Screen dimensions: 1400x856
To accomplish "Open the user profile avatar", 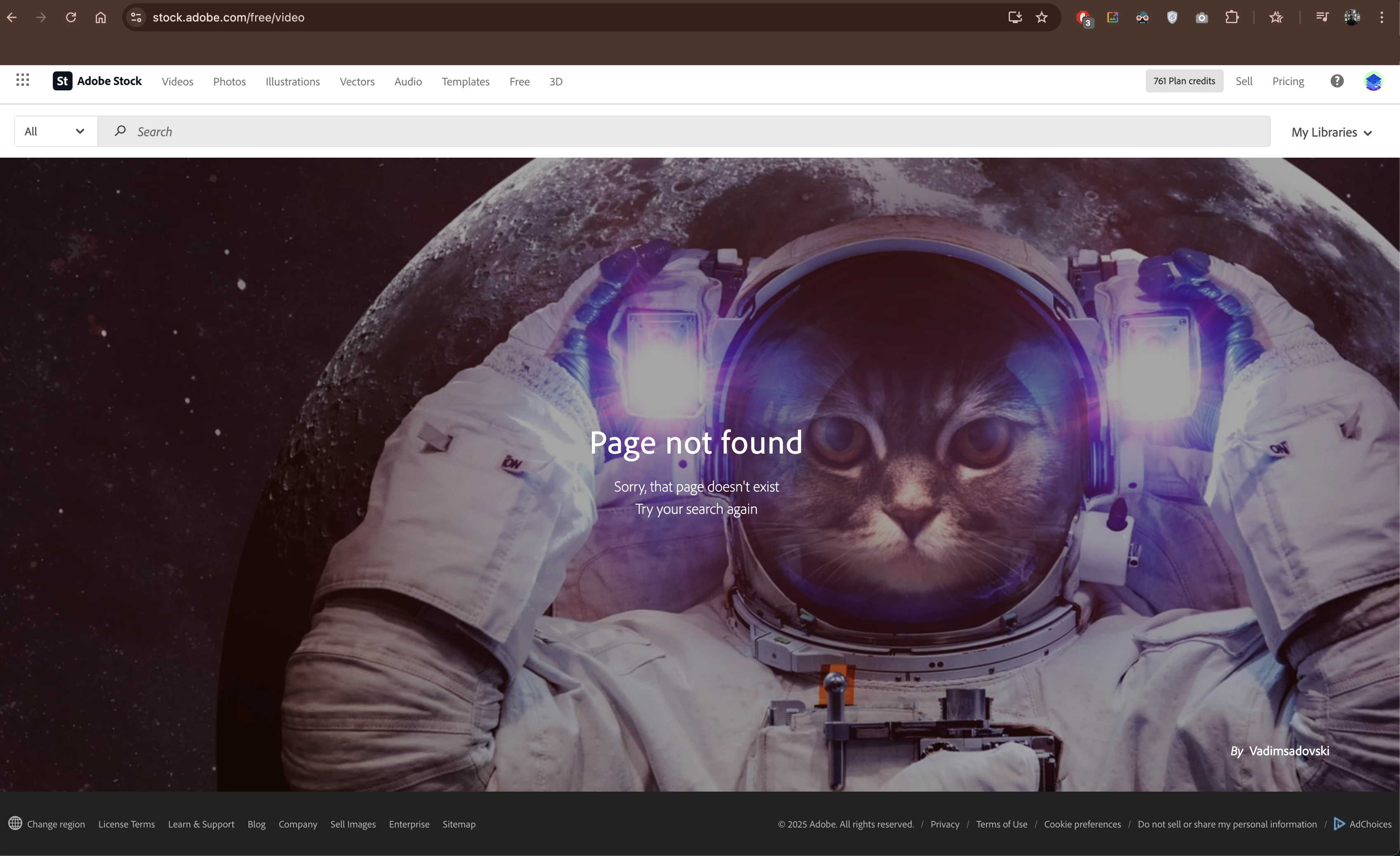I will point(1373,81).
